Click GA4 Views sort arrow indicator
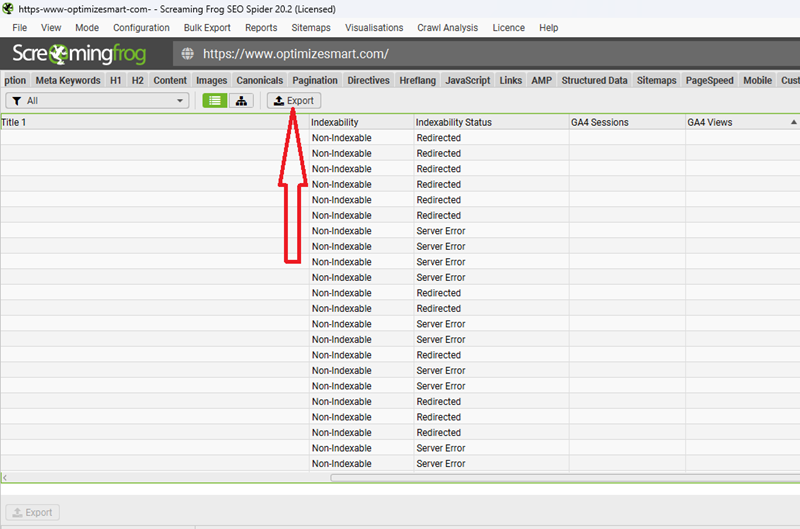The image size is (800, 529). point(793,122)
